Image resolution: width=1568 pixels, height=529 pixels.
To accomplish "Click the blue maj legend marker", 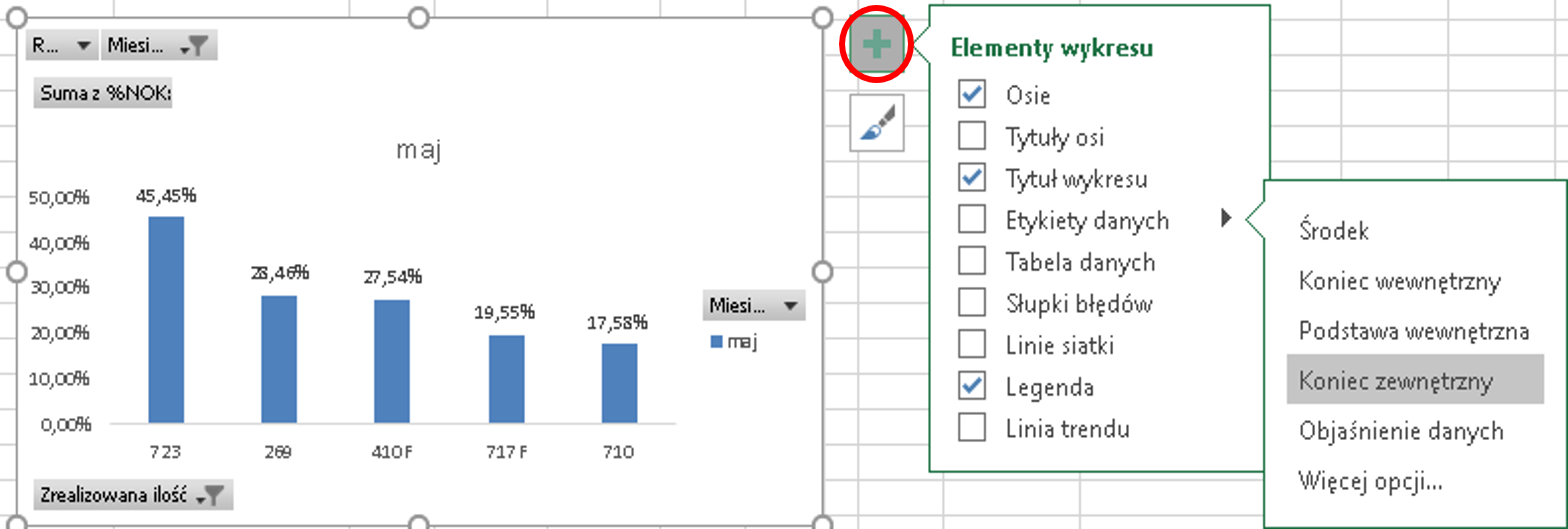I will (x=715, y=342).
